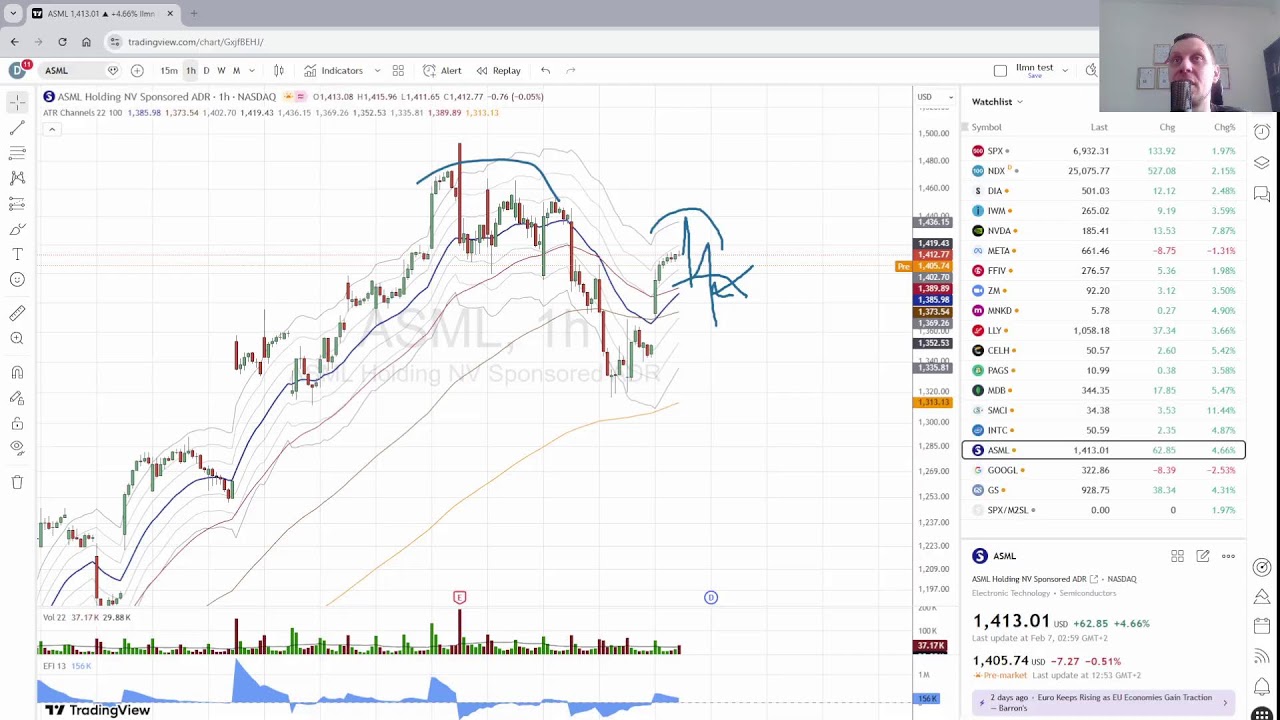
Task: Open more options for ASML details panel
Action: 1228,556
